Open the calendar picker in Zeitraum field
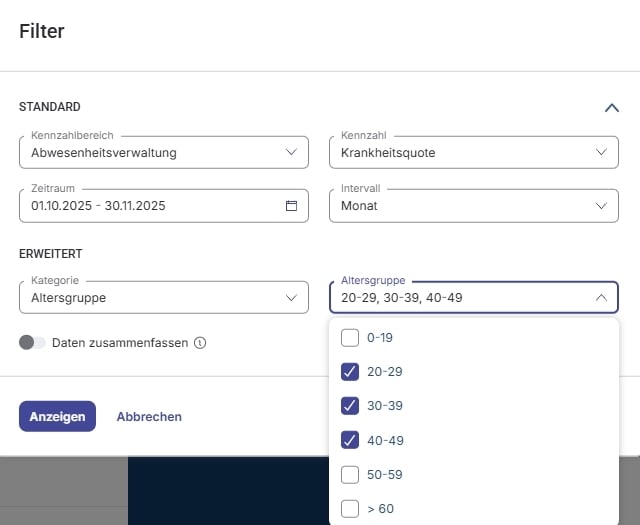The width and height of the screenshot is (640, 525). [x=292, y=206]
